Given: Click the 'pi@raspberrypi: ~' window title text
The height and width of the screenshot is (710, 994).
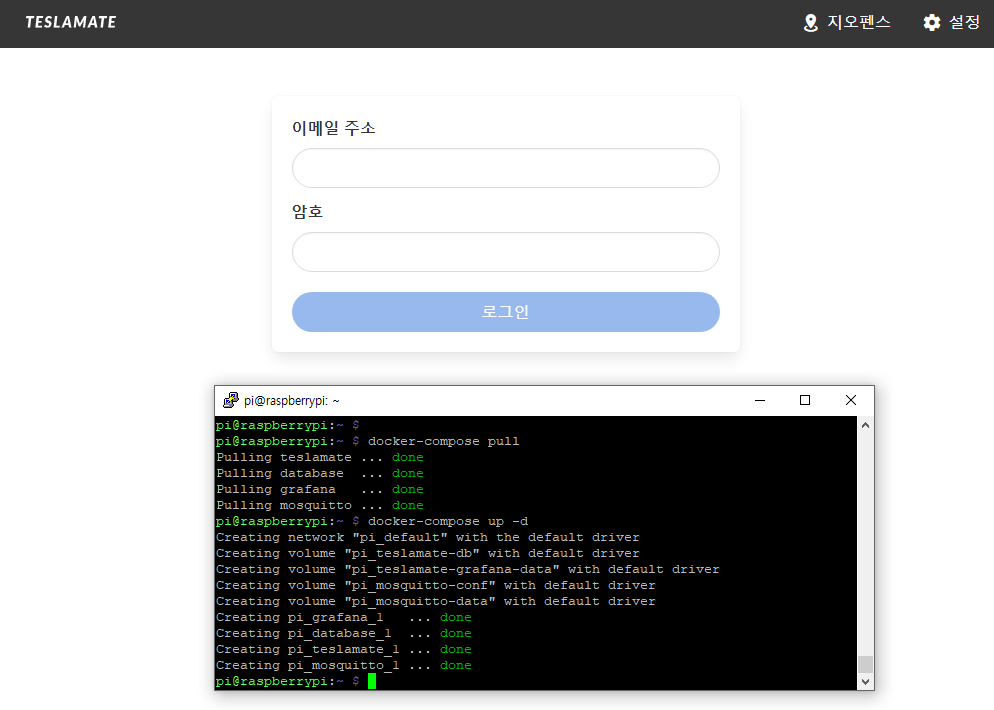Looking at the screenshot, I should click(x=292, y=401).
